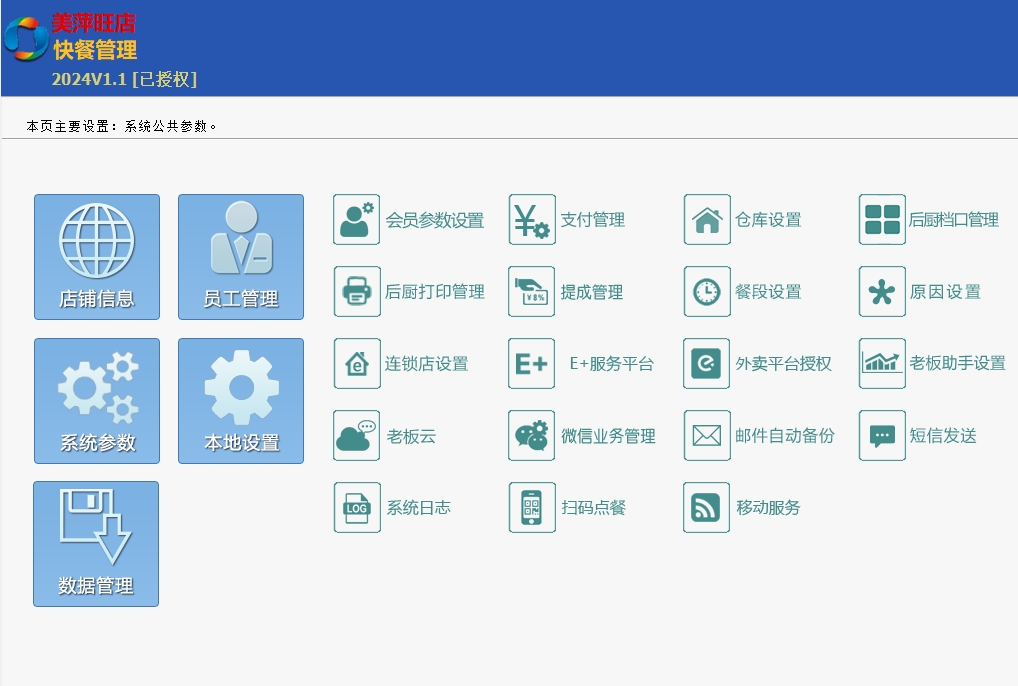Screen dimensions: 1018x686
Task: Select the 系统参数 gears tile
Action: pyautogui.click(x=97, y=401)
